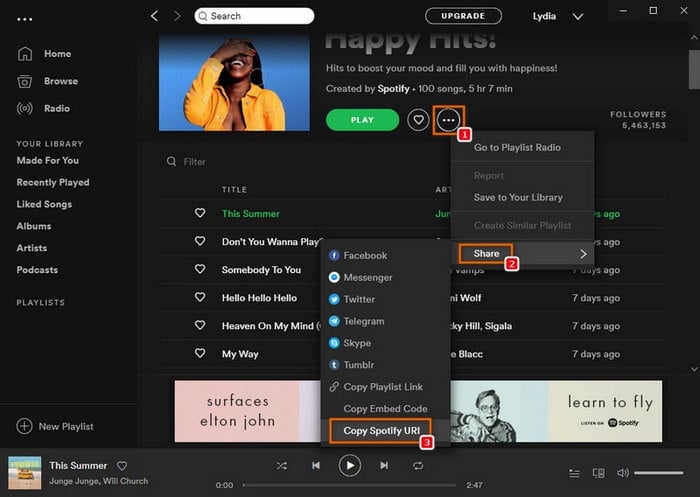Open the Happy Hits cover image
The height and width of the screenshot is (497, 700).
tap(234, 83)
